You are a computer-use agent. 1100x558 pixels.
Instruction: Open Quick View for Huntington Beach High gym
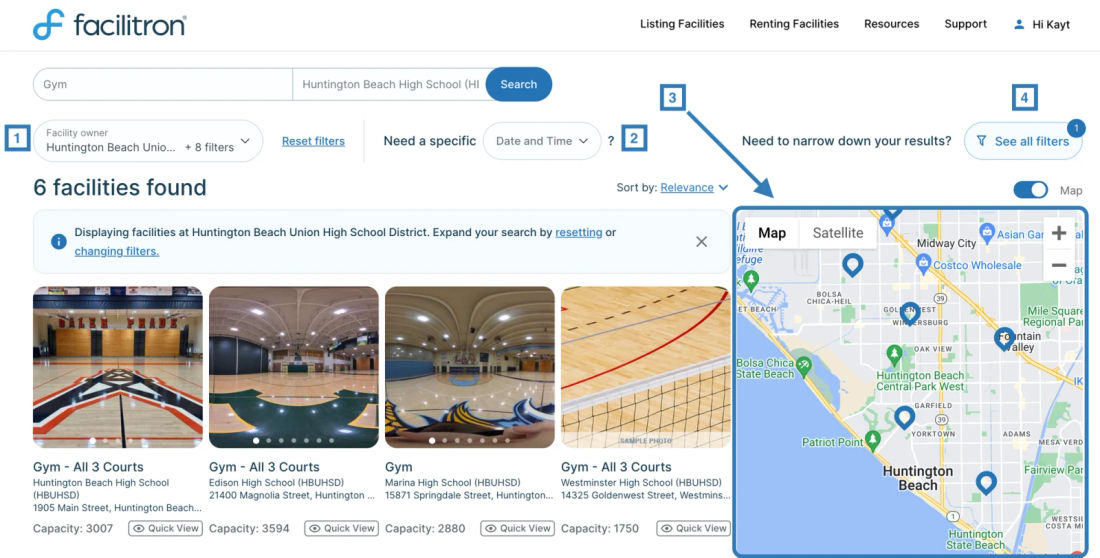point(166,528)
